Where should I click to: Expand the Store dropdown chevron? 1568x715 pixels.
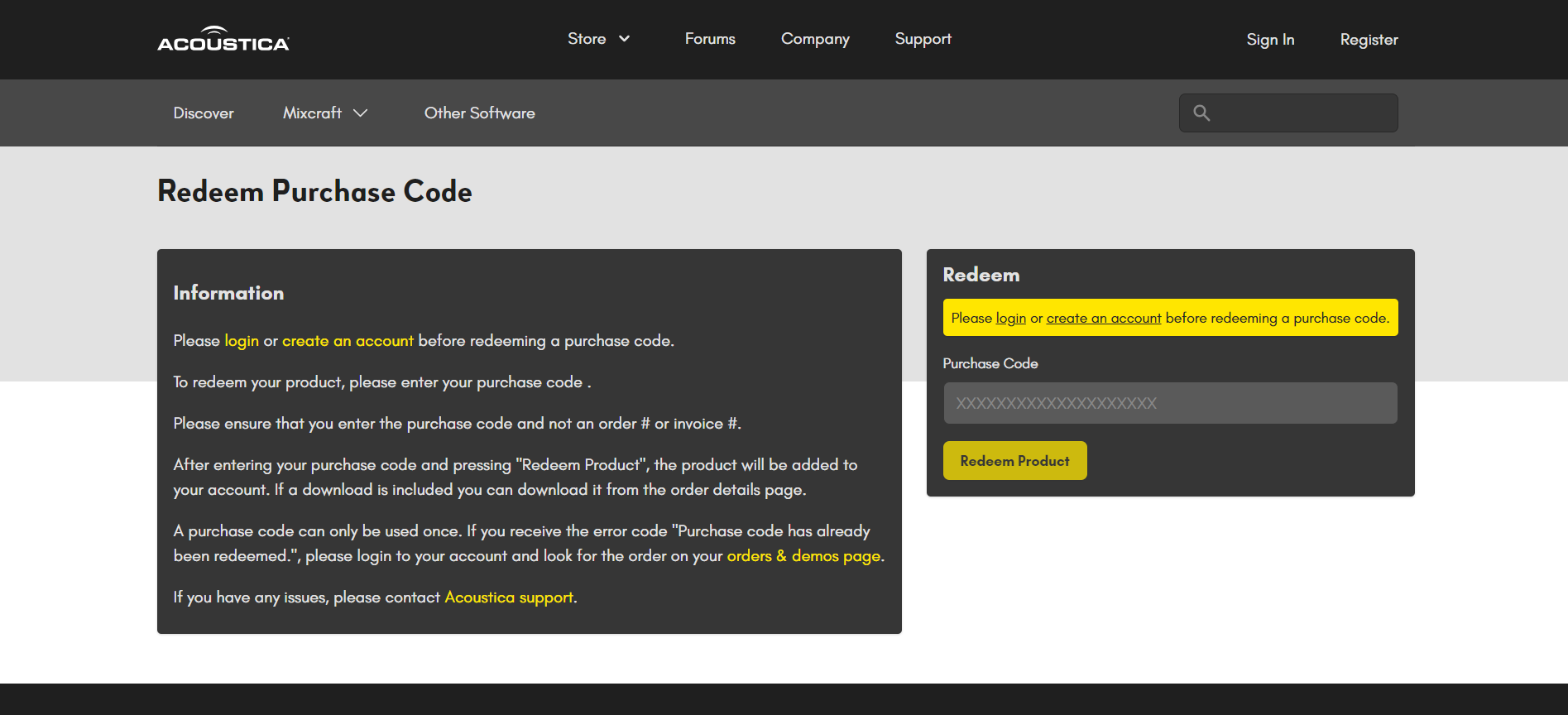coord(625,39)
